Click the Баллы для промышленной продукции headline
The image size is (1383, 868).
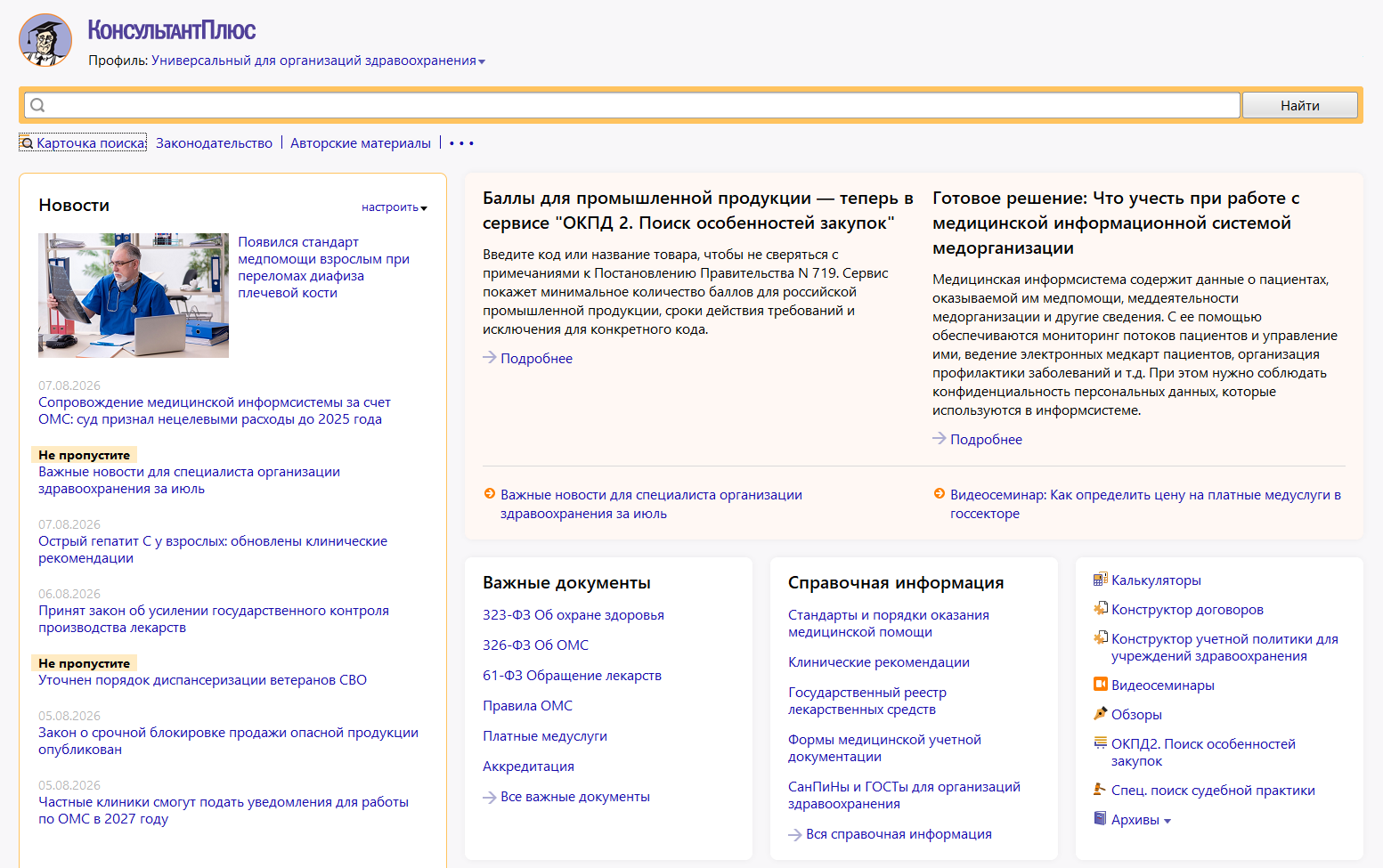pyautogui.click(x=698, y=210)
